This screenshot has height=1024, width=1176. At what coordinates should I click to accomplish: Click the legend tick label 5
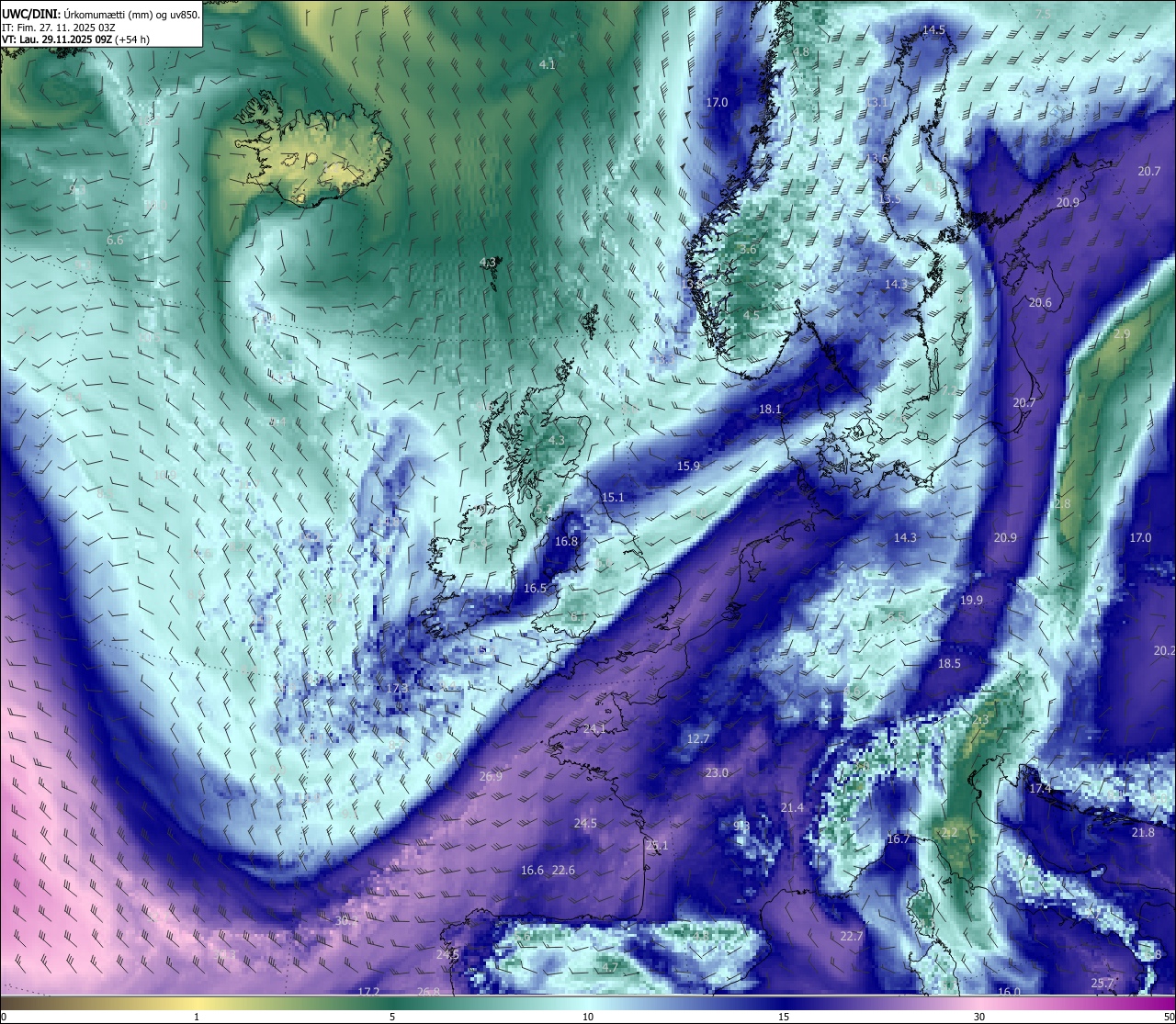point(392,1017)
